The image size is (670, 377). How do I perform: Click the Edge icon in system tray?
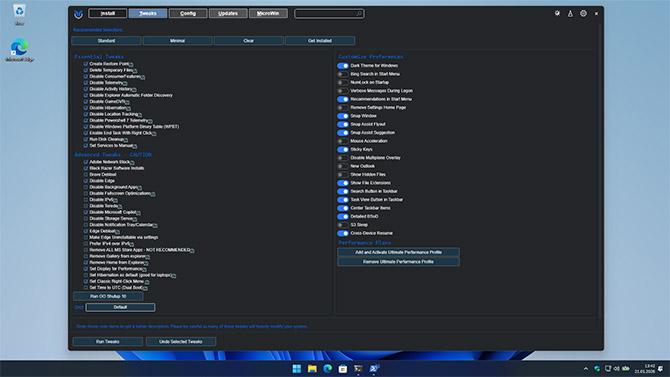[x=597, y=368]
